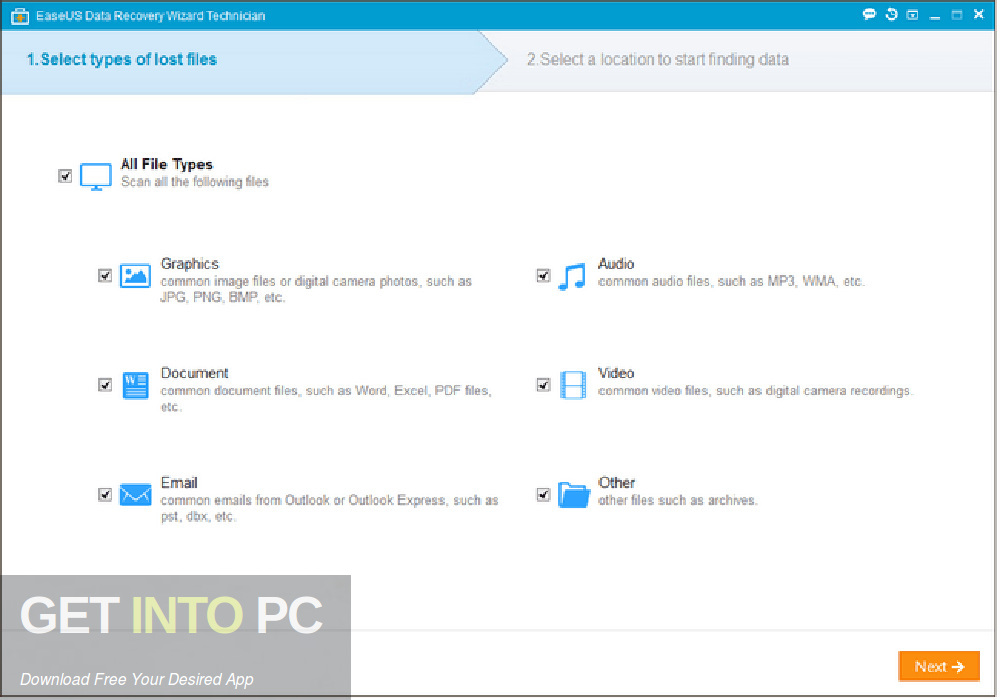Image resolution: width=1000 pixels, height=700 pixels.
Task: Toggle the Email checkbox
Action: tap(105, 495)
